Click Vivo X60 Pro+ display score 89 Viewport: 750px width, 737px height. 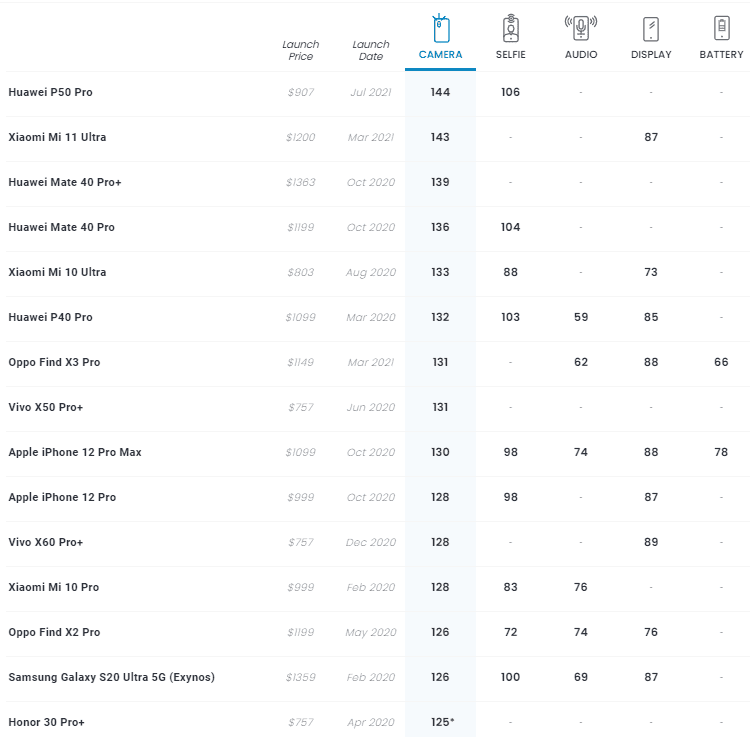pos(651,542)
